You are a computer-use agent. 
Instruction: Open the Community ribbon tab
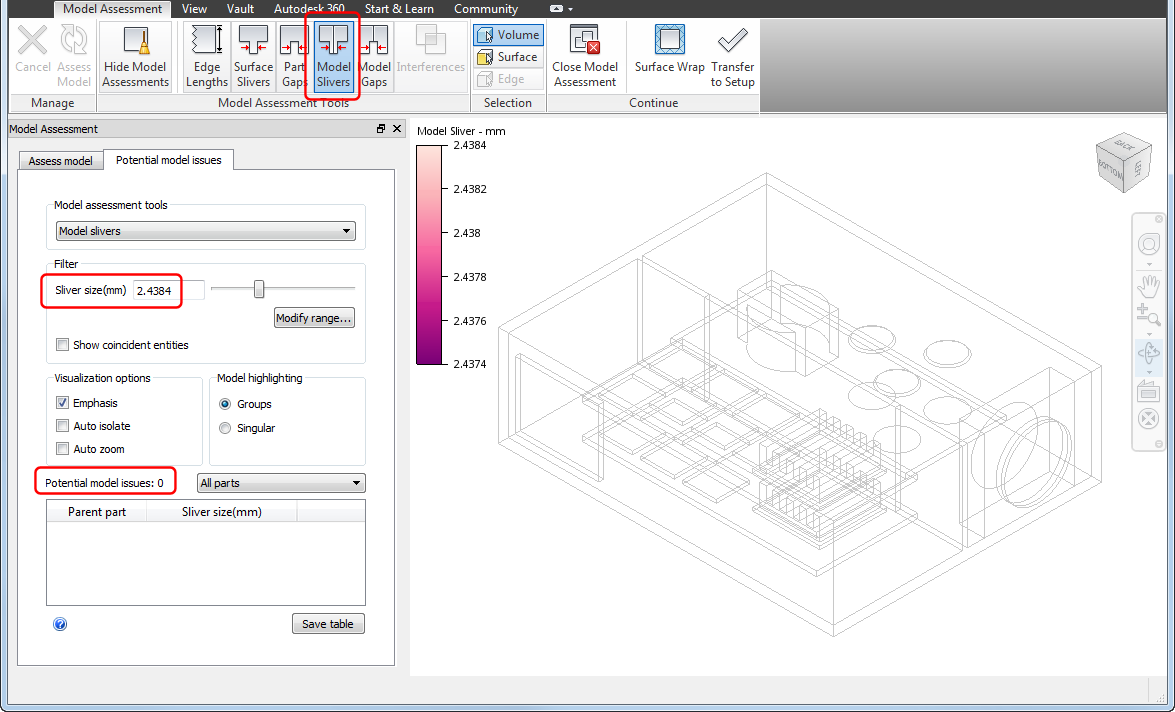click(x=486, y=9)
